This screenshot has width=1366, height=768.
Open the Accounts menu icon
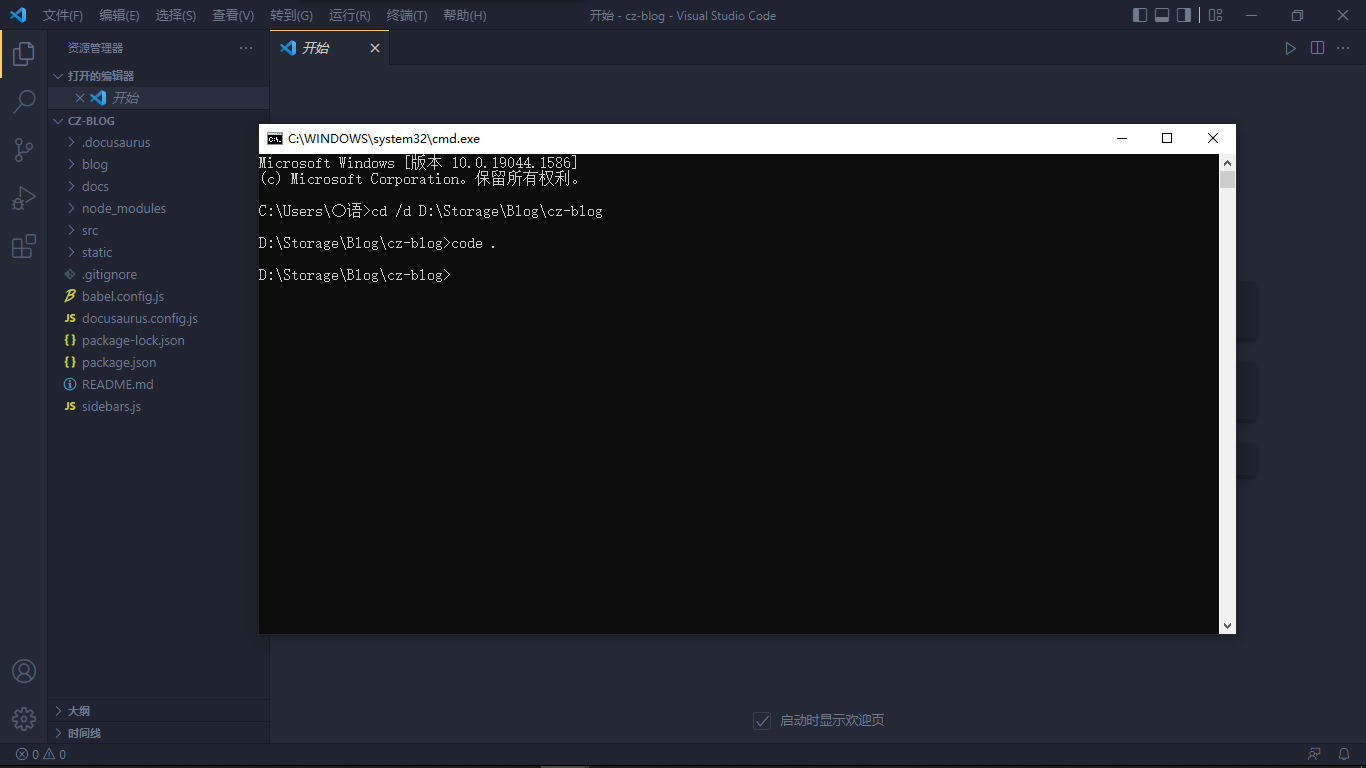point(24,671)
